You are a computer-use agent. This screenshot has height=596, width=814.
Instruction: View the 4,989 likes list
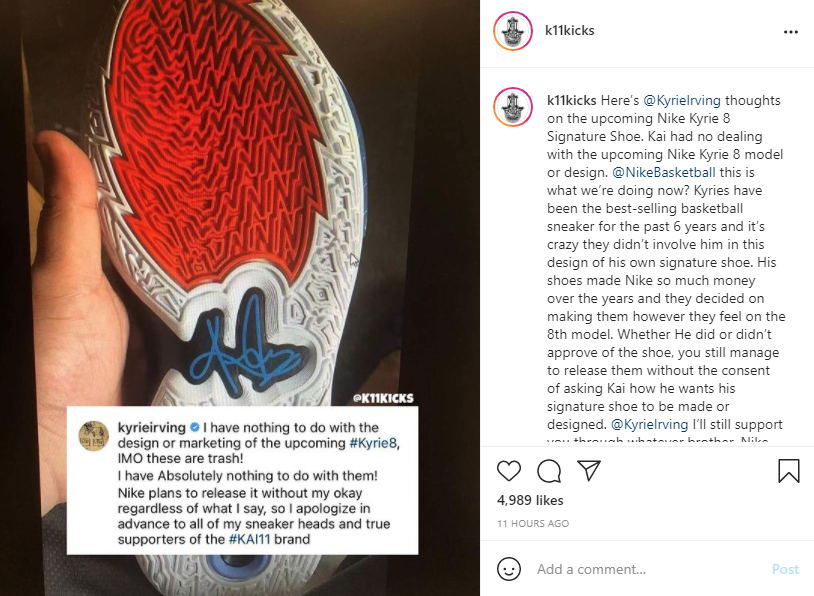530,500
